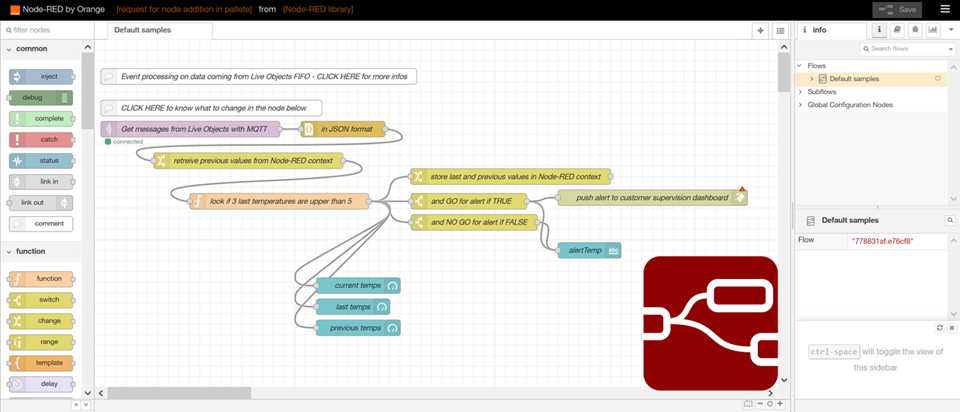Collapse the common palette category
The image size is (960, 412).
[9, 49]
